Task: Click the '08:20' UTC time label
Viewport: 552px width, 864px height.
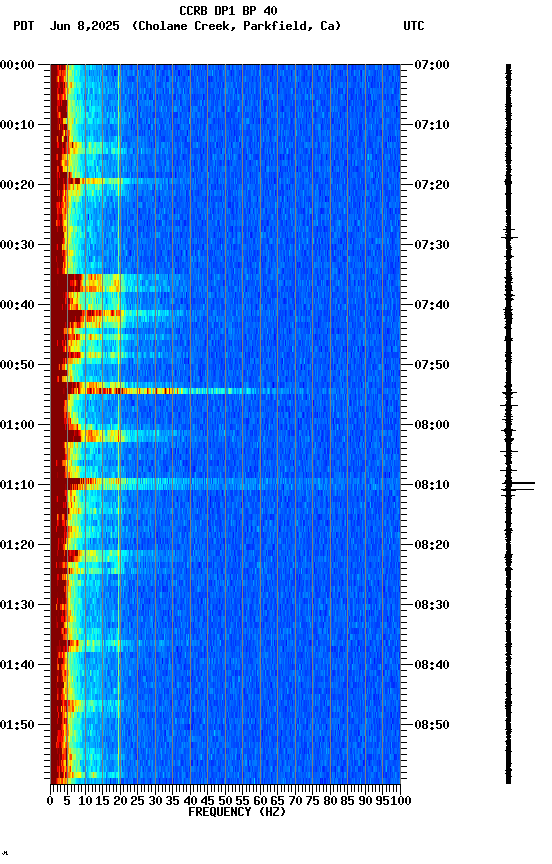Action: (431, 546)
